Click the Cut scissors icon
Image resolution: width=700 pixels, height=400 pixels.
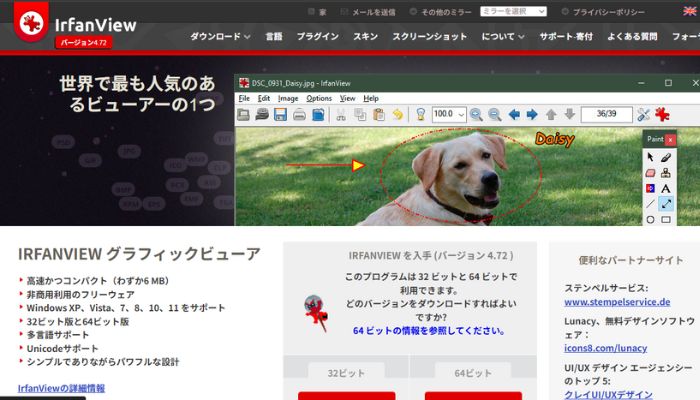(x=341, y=115)
